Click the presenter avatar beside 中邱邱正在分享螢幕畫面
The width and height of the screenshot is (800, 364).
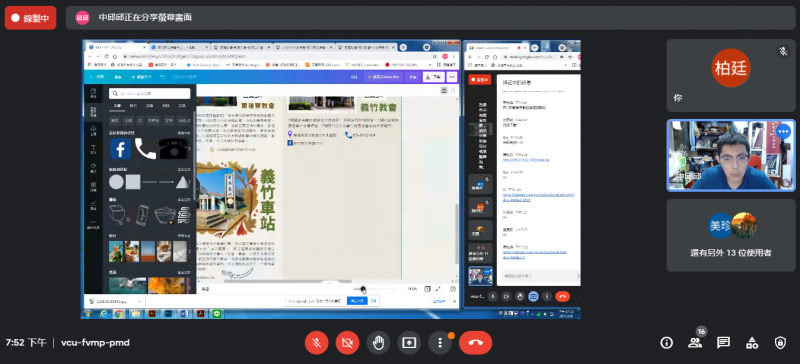(82, 18)
